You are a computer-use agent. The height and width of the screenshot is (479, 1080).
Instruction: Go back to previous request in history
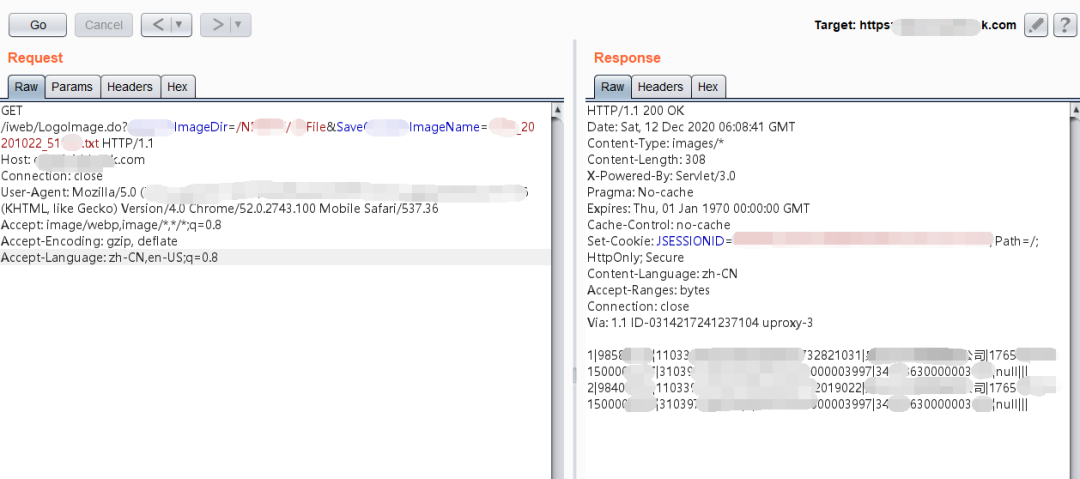tap(157, 24)
